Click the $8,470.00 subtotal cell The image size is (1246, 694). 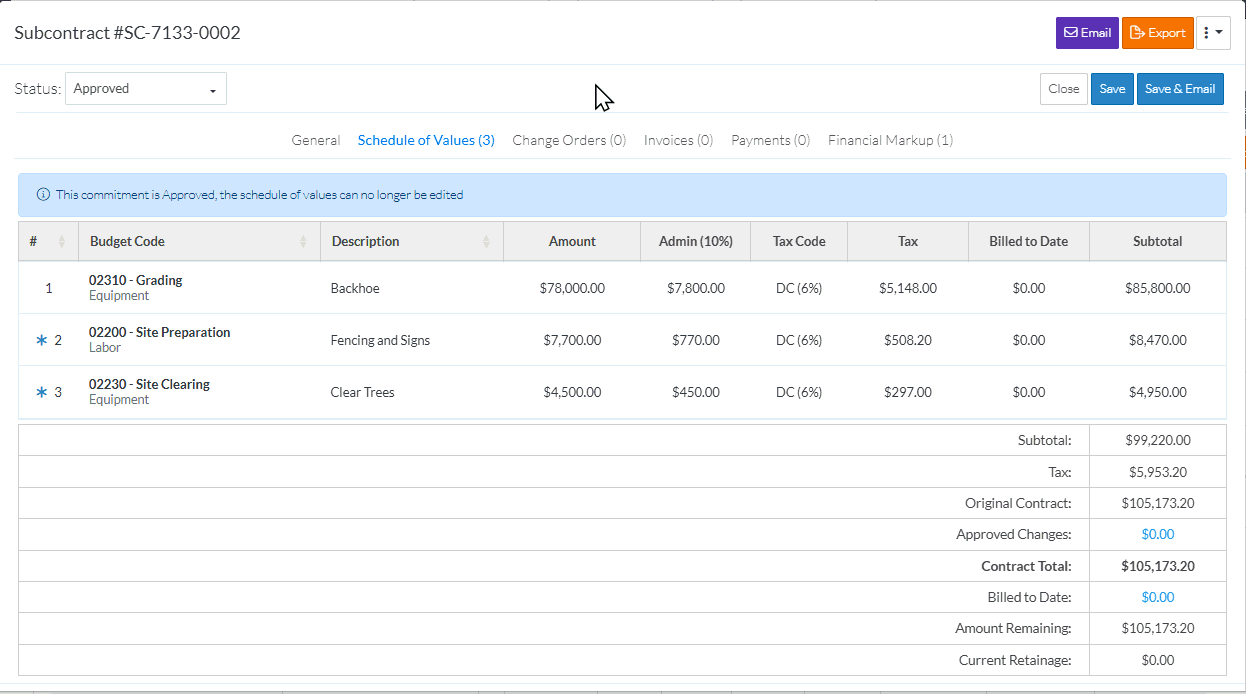pyautogui.click(x=1158, y=341)
